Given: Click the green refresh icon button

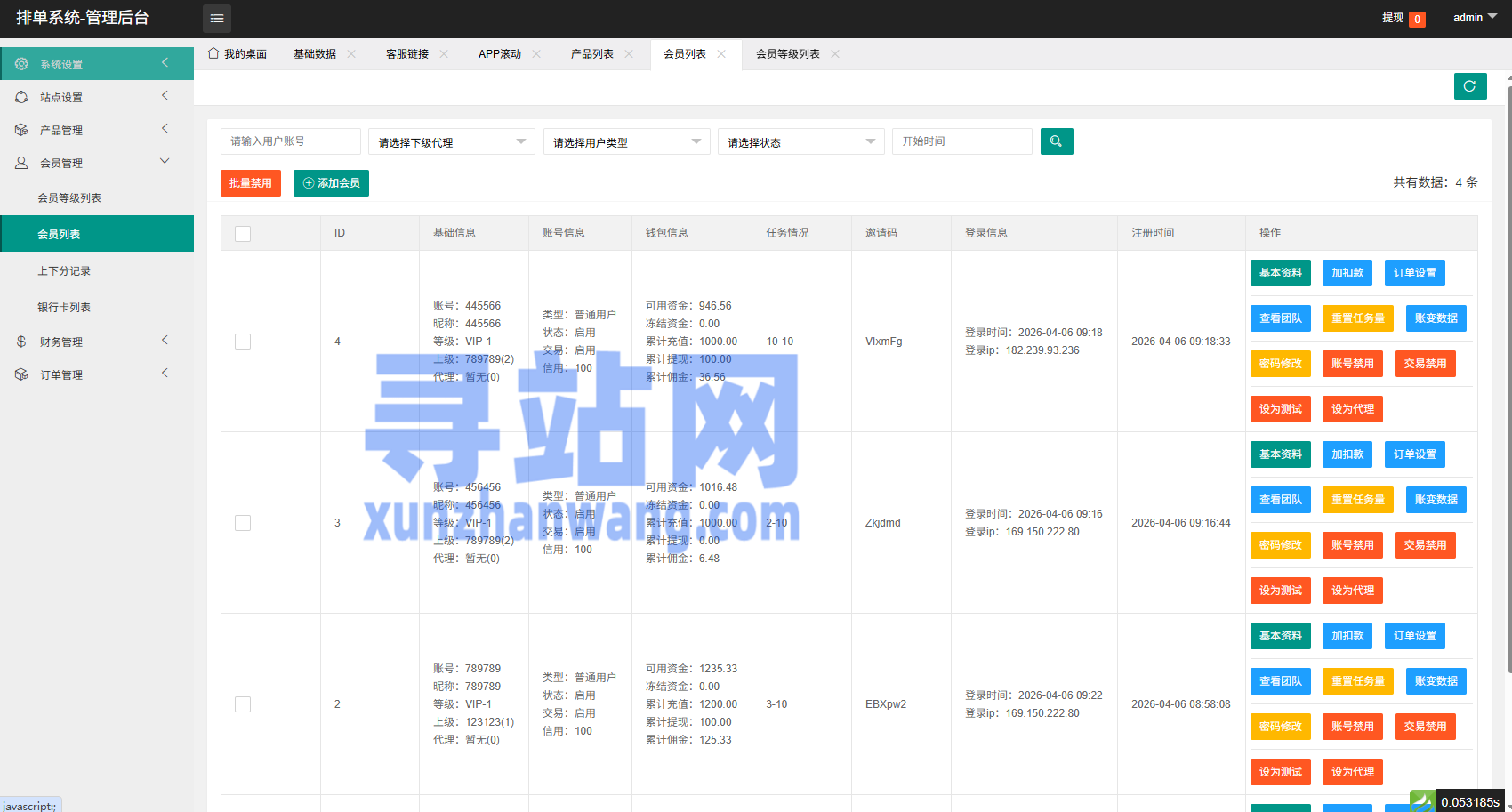Looking at the screenshot, I should (x=1470, y=86).
